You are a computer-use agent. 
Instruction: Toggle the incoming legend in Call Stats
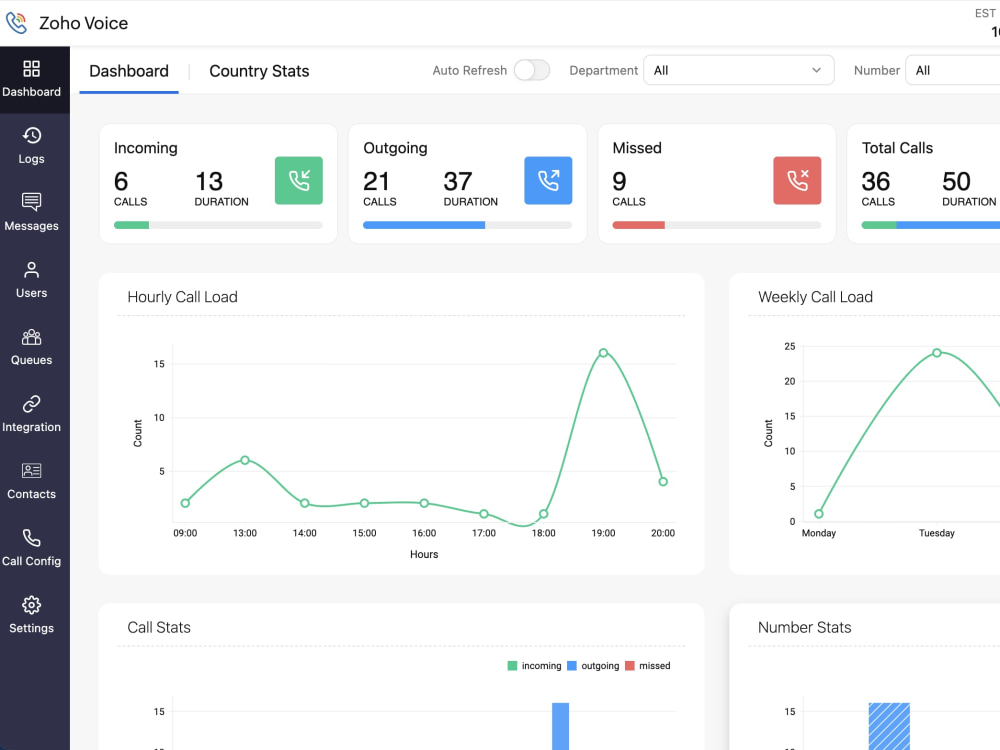[x=534, y=666]
